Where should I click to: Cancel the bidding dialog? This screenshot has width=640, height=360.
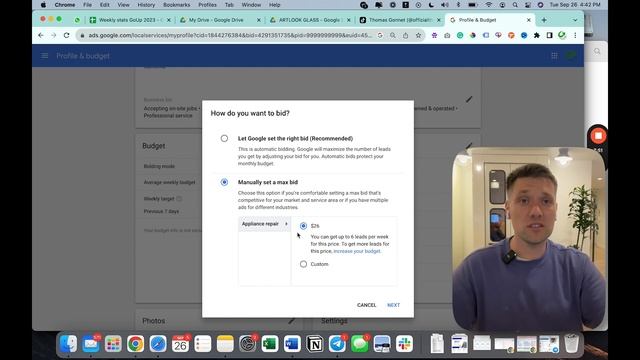(x=367, y=305)
